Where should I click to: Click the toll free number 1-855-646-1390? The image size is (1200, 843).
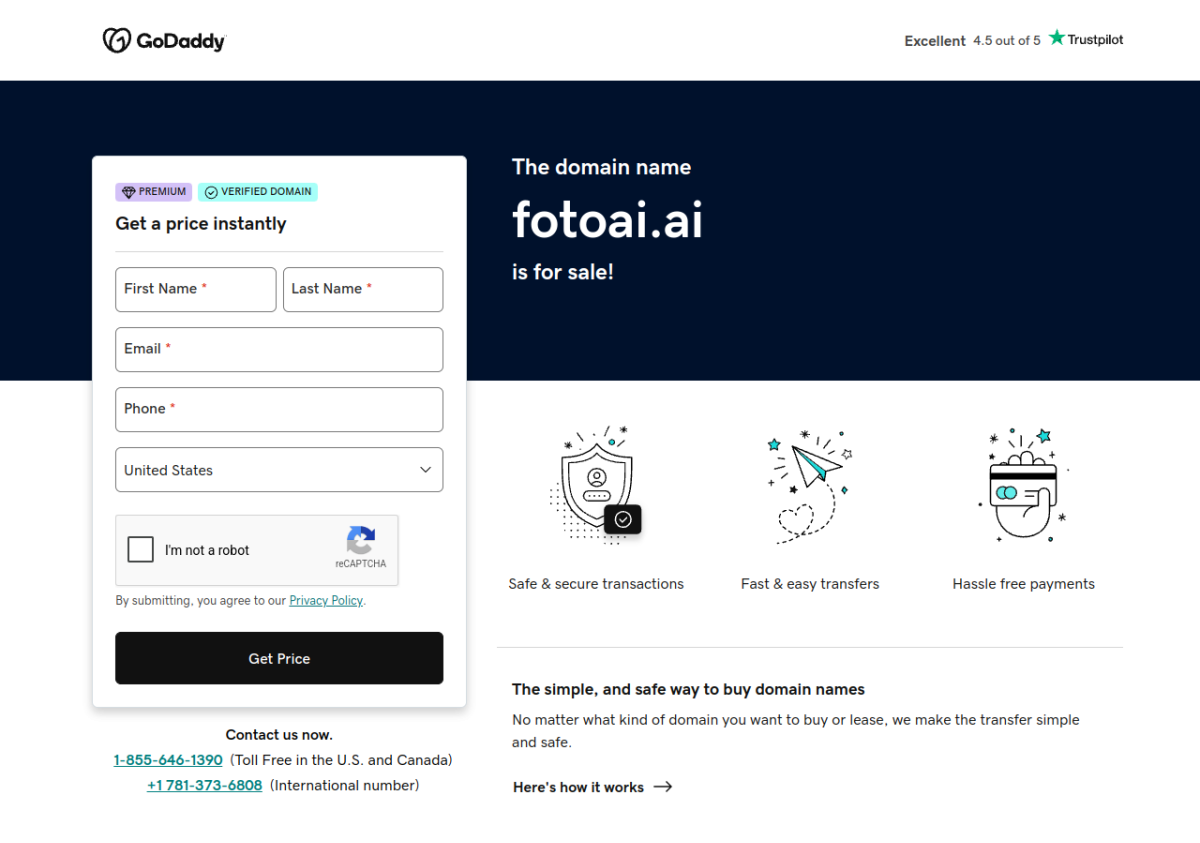pos(168,760)
